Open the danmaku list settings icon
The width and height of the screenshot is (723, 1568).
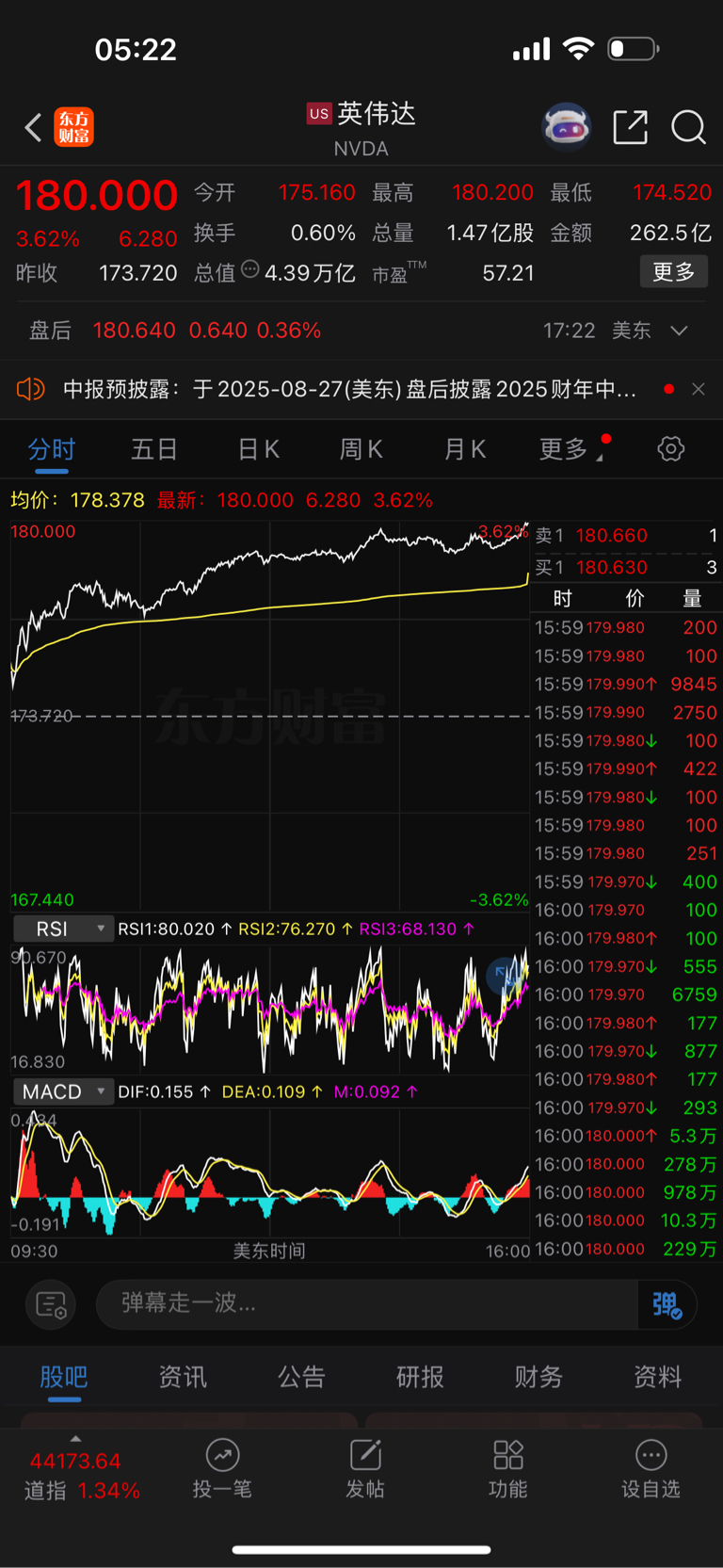click(51, 1304)
